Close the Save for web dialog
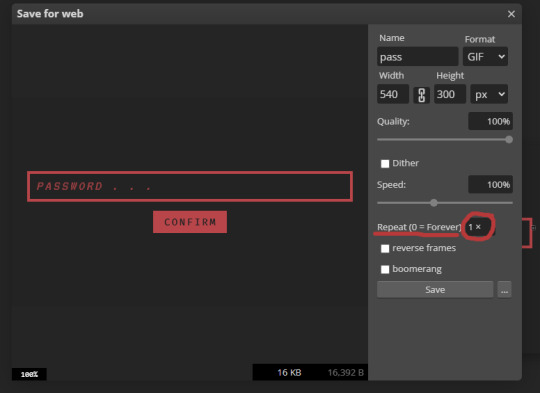Screen dimensions: 540x393 511,14
